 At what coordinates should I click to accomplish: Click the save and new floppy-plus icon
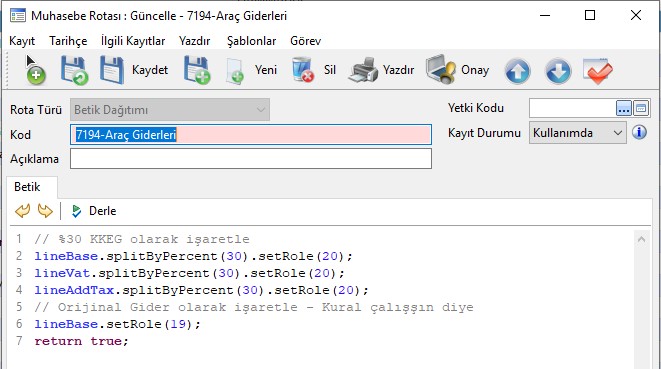[197, 70]
